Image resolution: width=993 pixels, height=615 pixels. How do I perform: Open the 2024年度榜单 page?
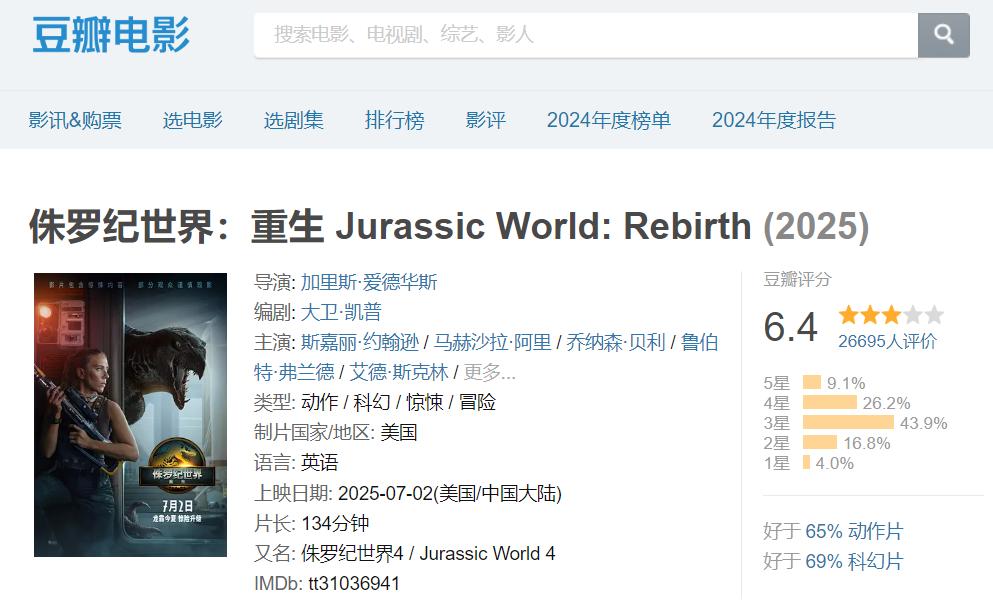609,120
